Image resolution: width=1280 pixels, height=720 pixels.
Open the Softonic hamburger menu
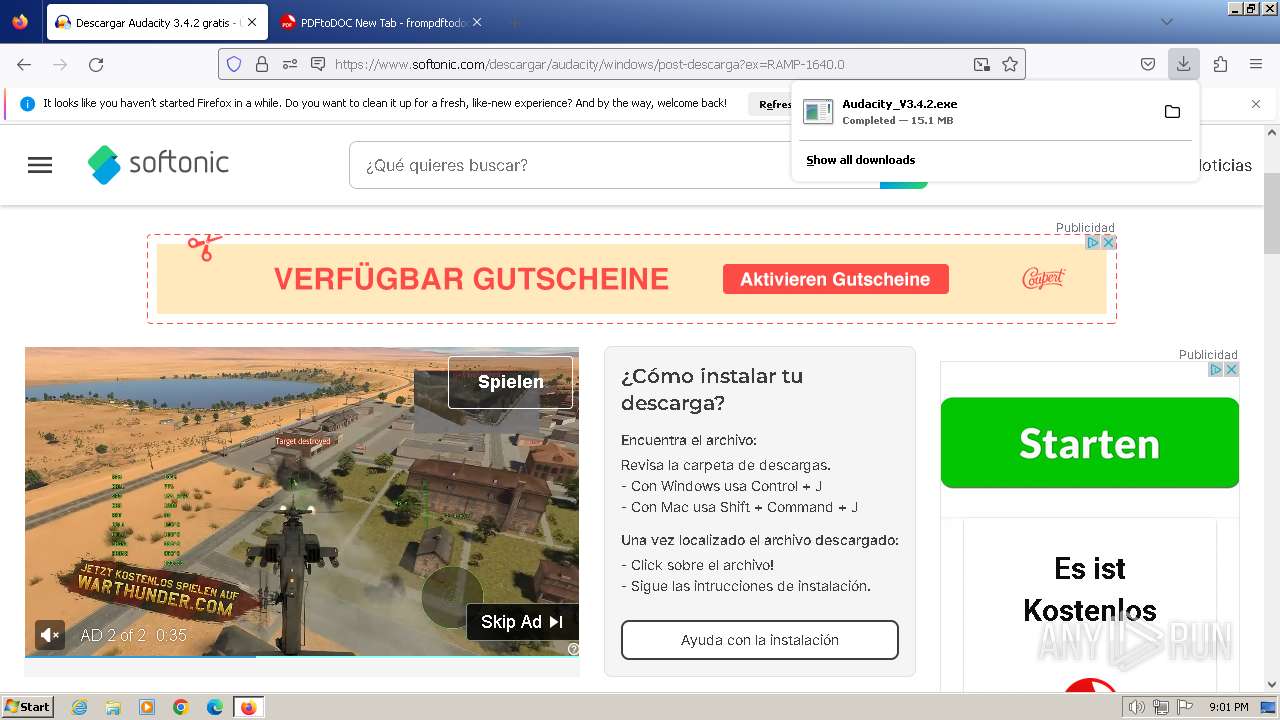tap(40, 165)
